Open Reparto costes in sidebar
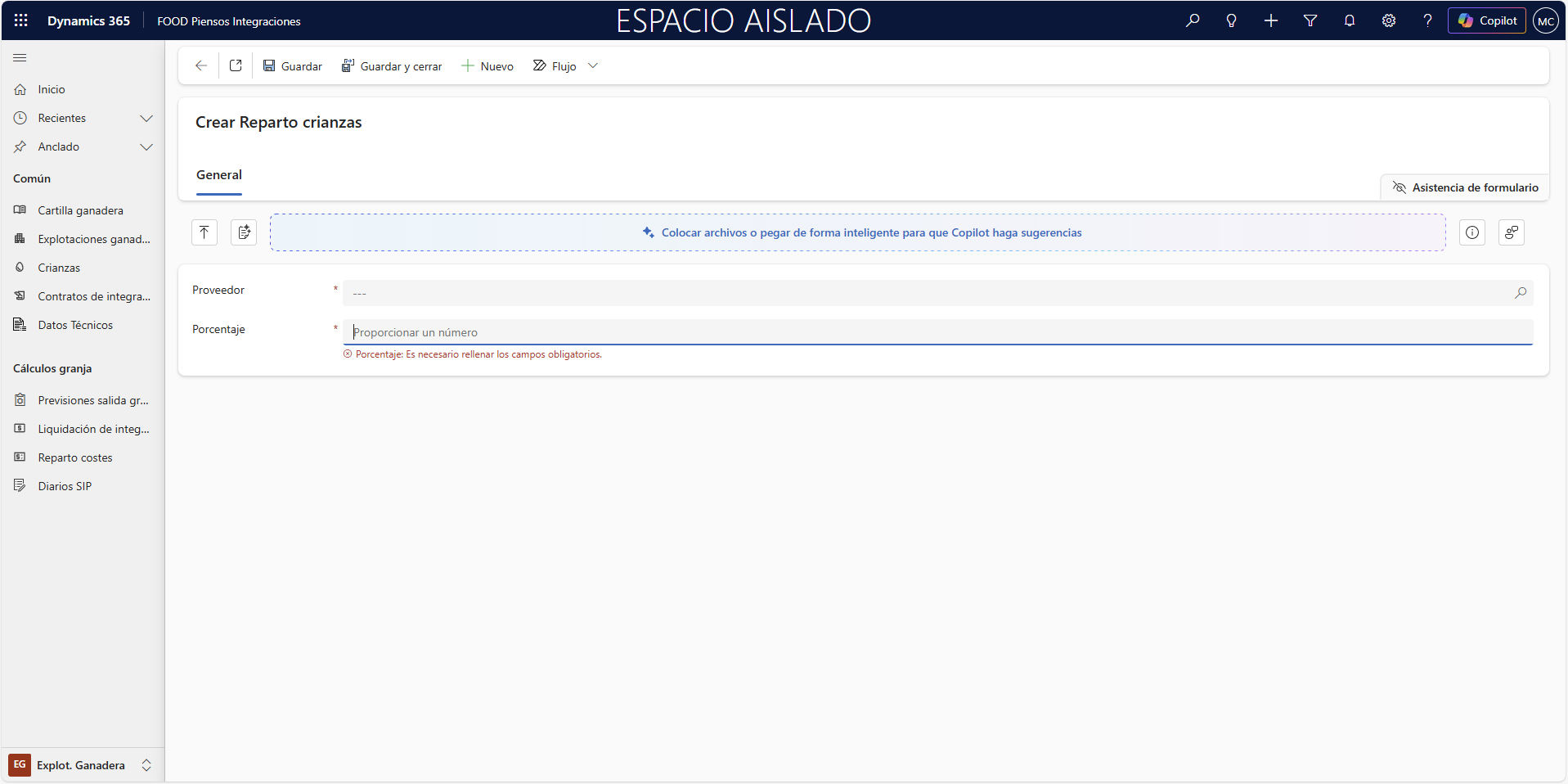This screenshot has height=784, width=1568. point(75,457)
